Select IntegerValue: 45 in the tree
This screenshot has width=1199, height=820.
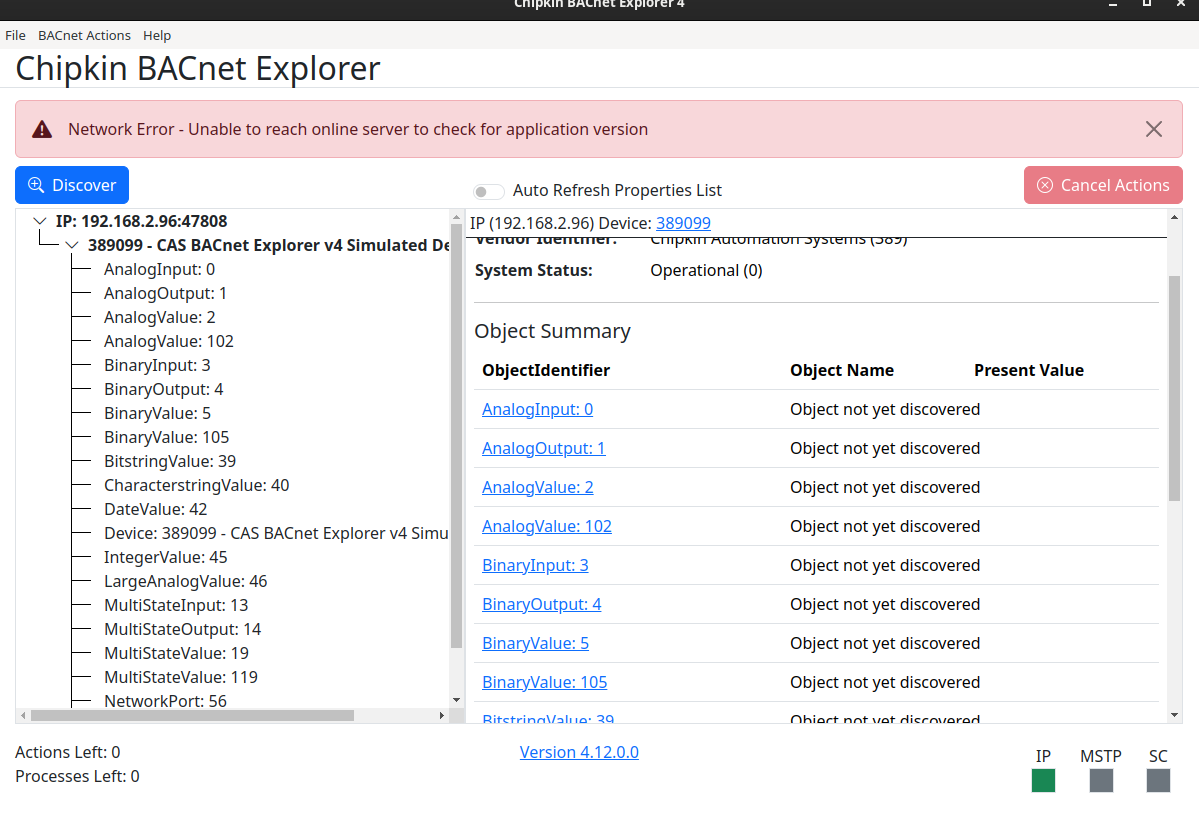click(165, 557)
